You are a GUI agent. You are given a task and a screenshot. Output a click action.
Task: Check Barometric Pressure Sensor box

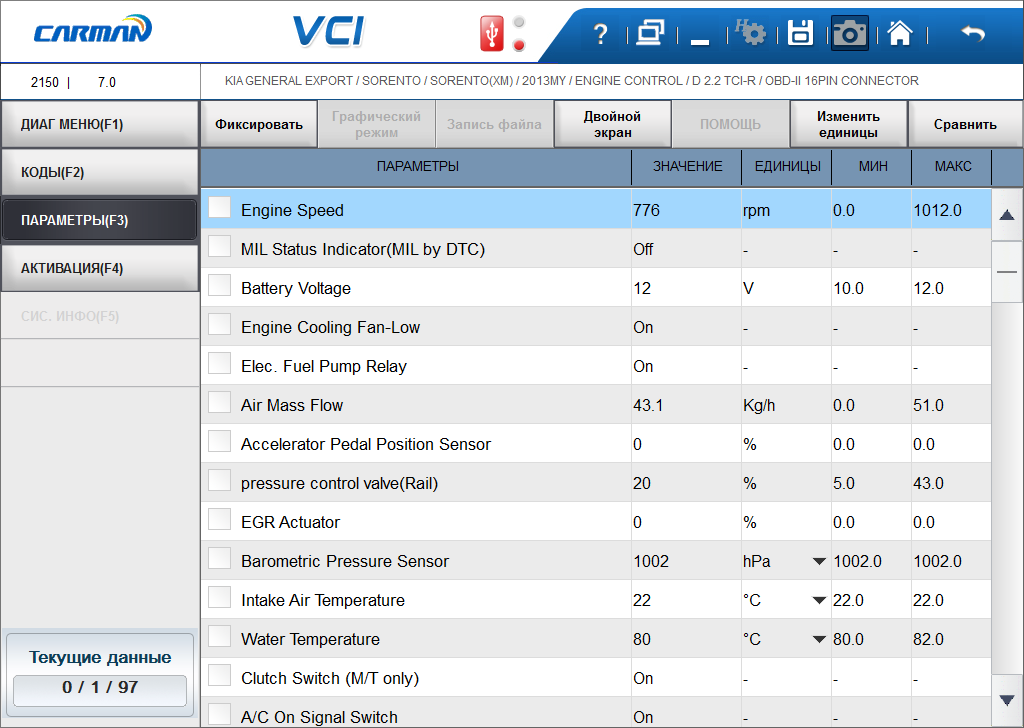point(219,559)
